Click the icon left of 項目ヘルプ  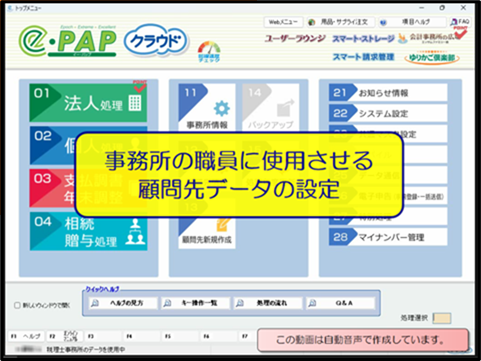[x=383, y=22]
